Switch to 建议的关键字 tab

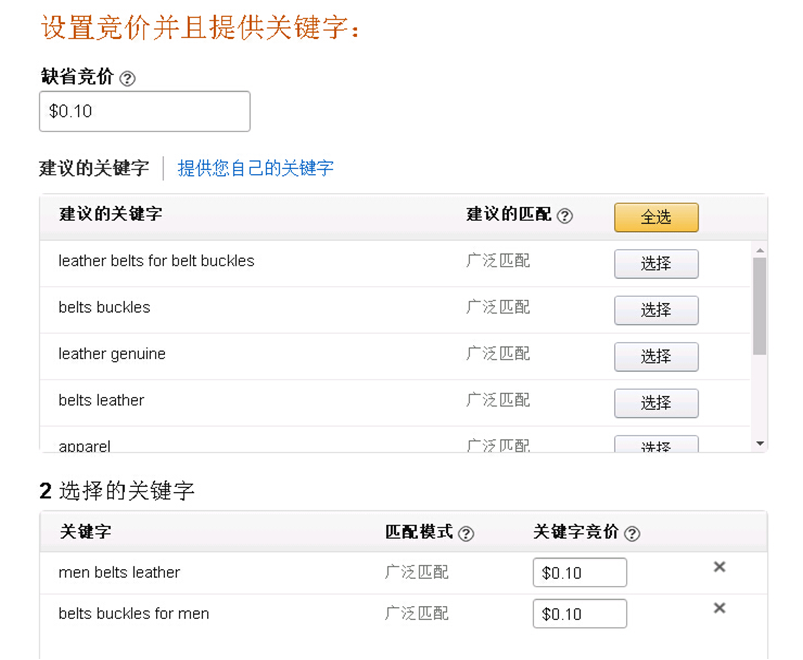point(94,168)
